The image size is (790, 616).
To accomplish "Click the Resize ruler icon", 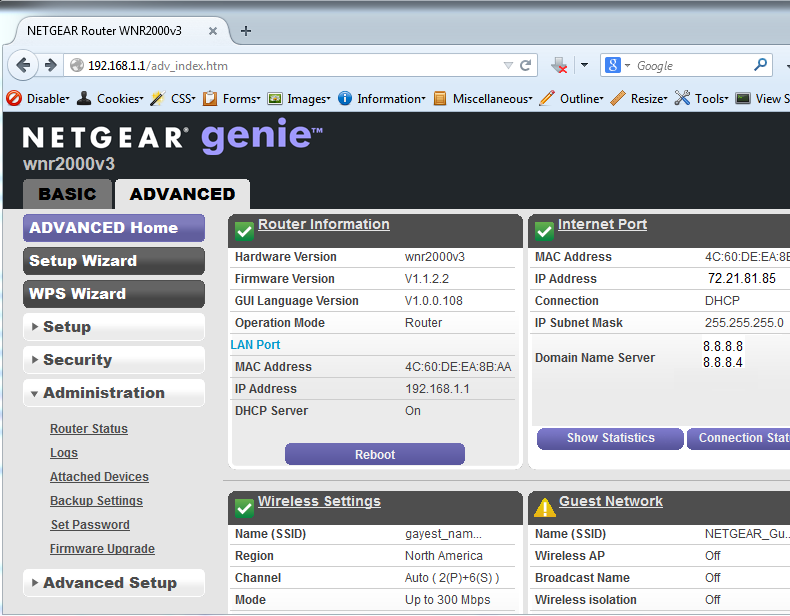I will click(x=618, y=98).
